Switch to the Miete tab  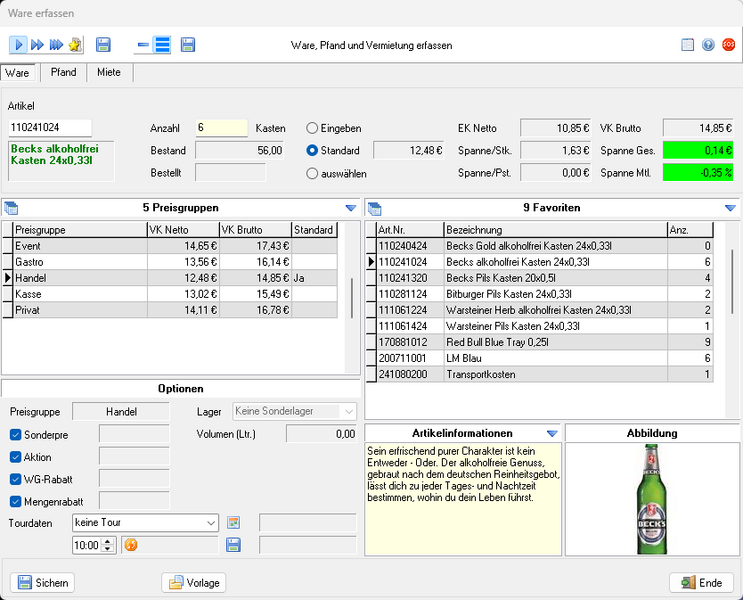tap(109, 72)
